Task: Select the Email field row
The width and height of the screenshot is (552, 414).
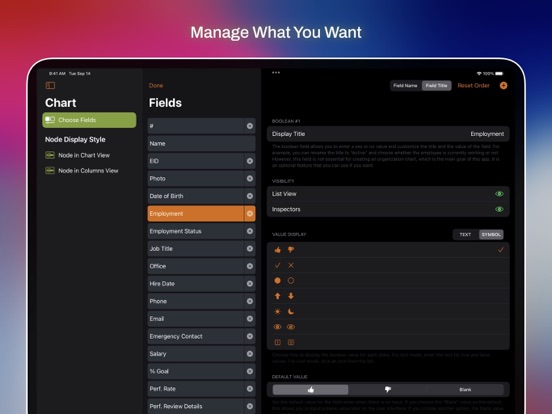Action: pos(195,319)
